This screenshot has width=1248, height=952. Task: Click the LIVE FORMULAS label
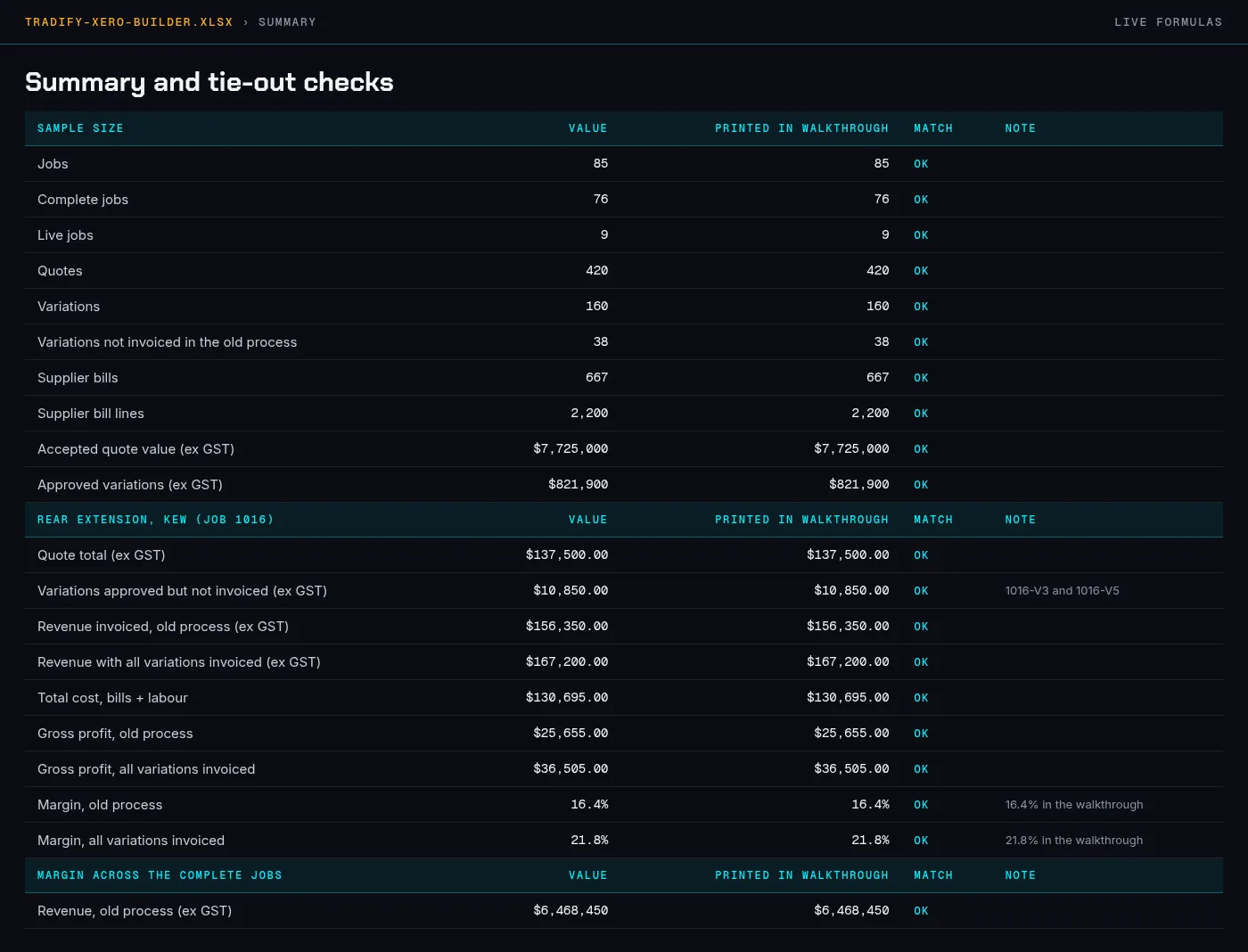(x=1168, y=22)
